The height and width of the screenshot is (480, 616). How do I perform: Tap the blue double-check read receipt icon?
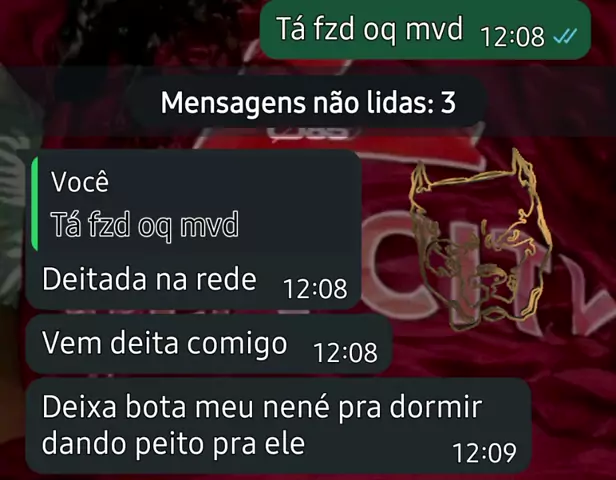coord(565,36)
